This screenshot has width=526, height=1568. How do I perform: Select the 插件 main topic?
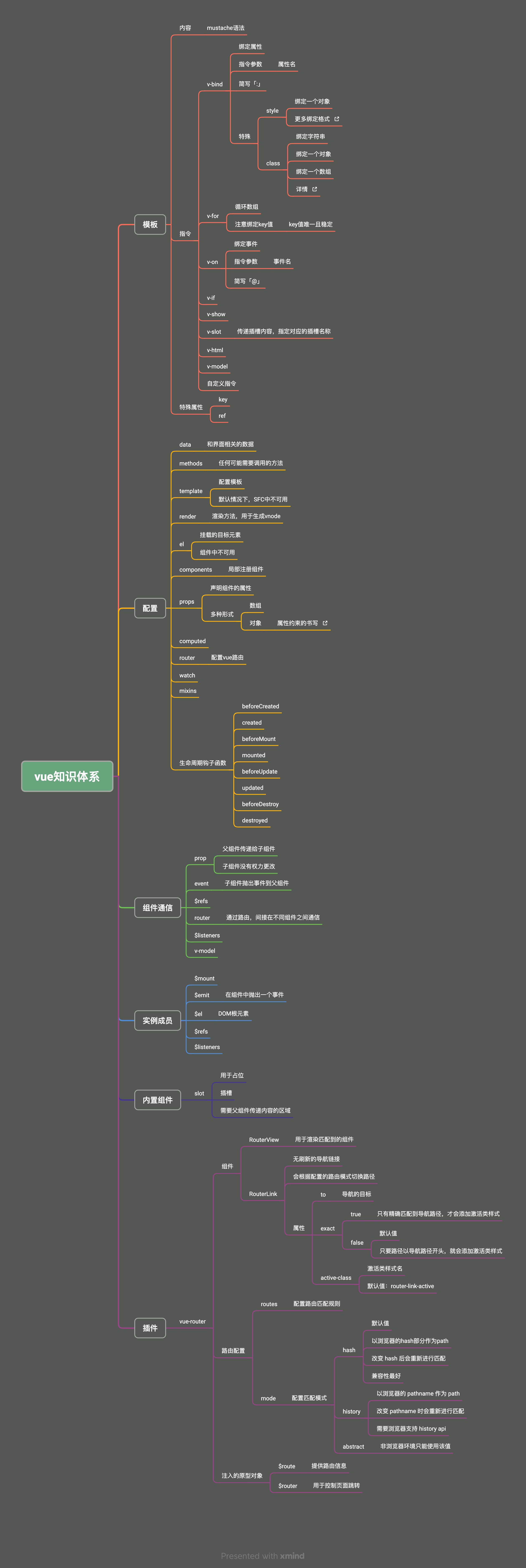tap(150, 1328)
